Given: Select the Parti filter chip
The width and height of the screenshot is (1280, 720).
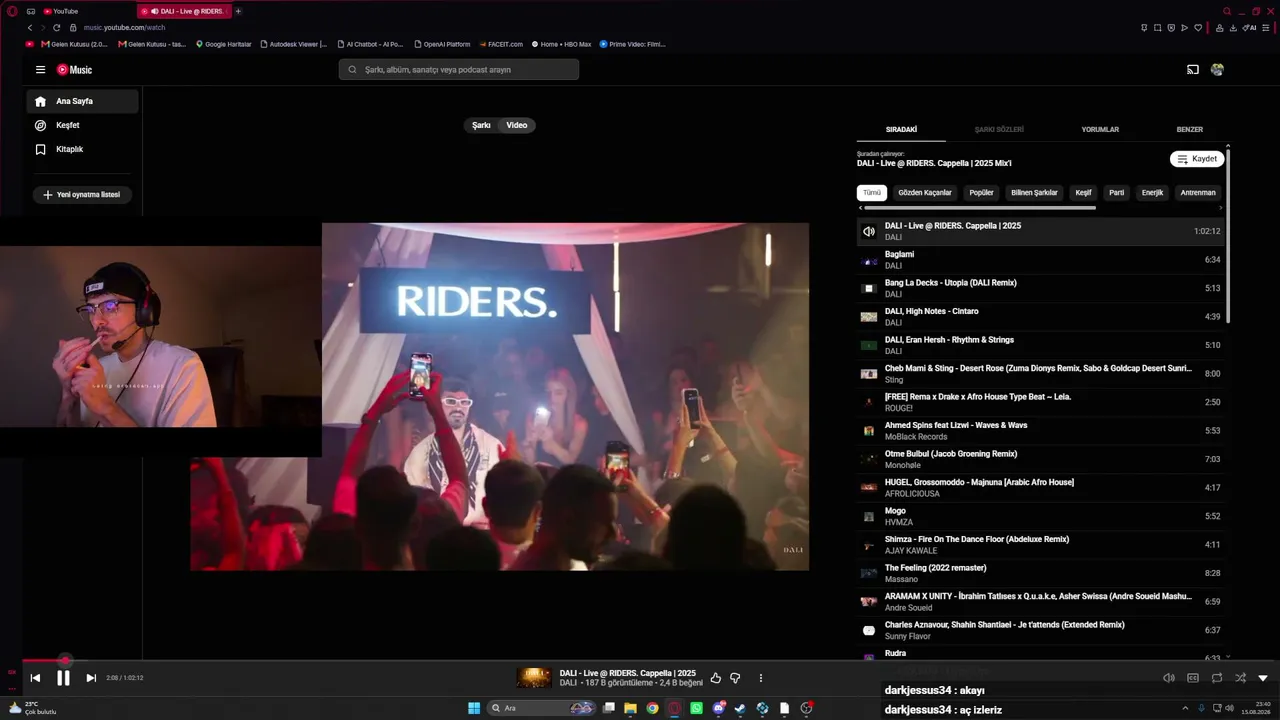Looking at the screenshot, I should pos(1117,193).
